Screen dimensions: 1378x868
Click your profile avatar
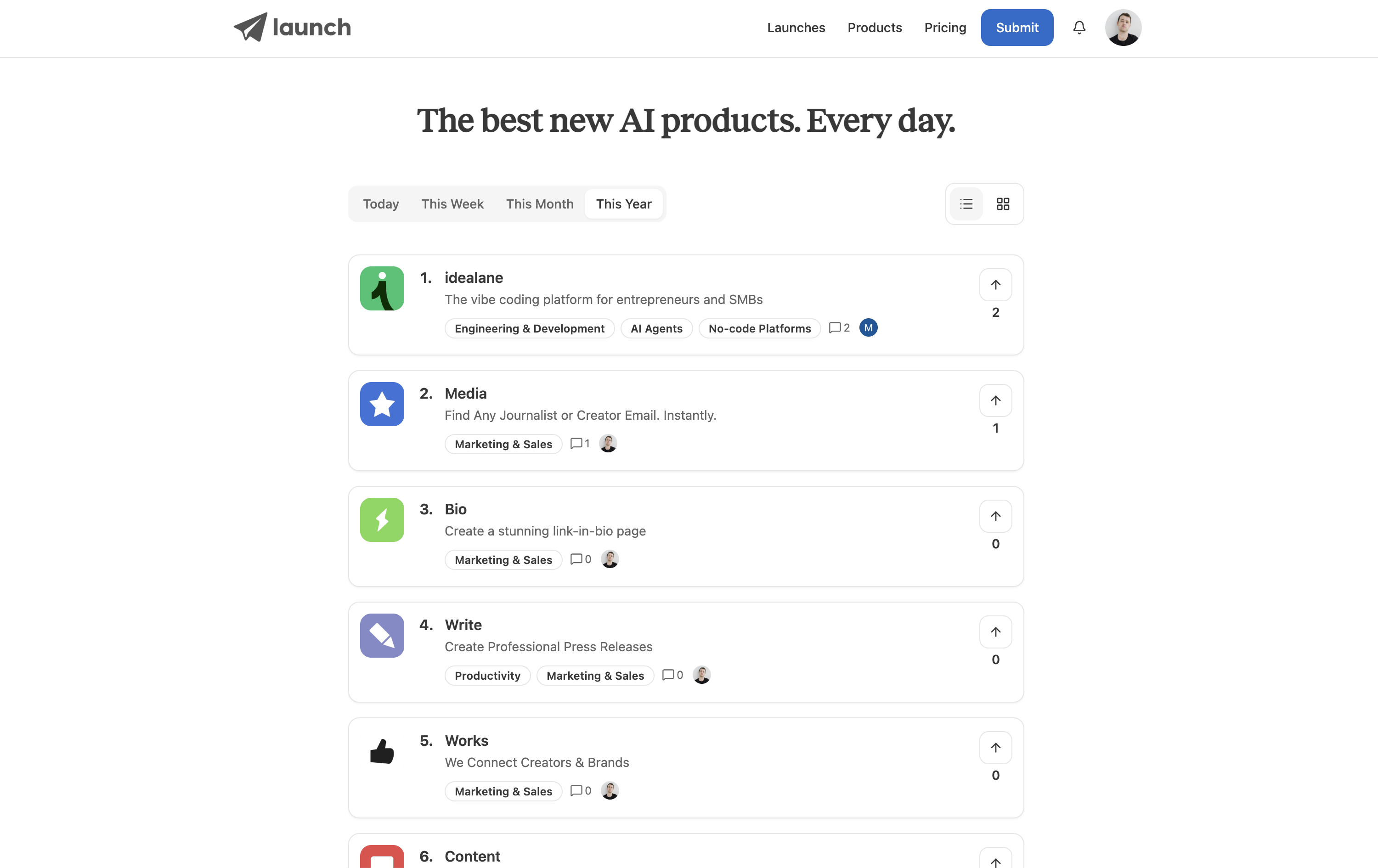(1123, 27)
